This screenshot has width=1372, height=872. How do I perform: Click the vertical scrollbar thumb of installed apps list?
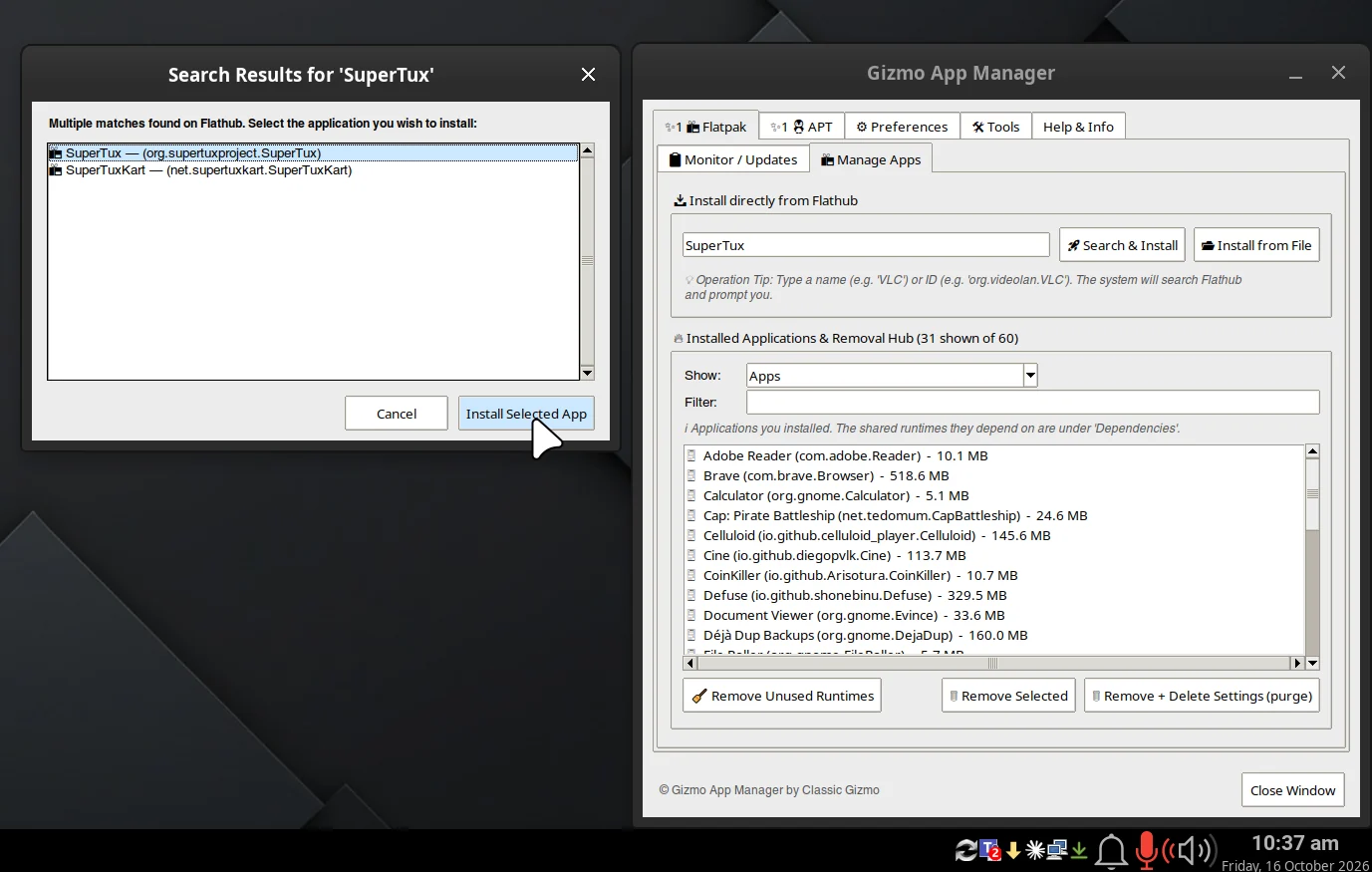tap(1312, 495)
